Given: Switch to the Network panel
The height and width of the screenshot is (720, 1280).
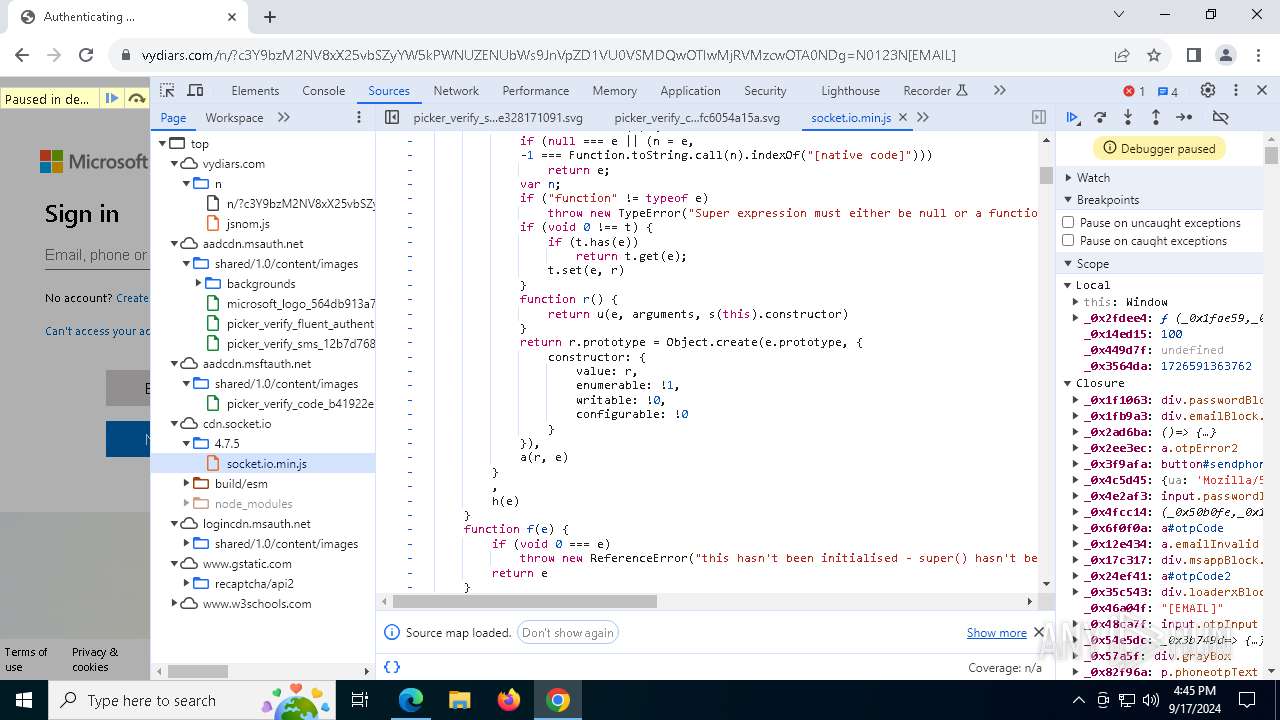Looking at the screenshot, I should click(456, 90).
